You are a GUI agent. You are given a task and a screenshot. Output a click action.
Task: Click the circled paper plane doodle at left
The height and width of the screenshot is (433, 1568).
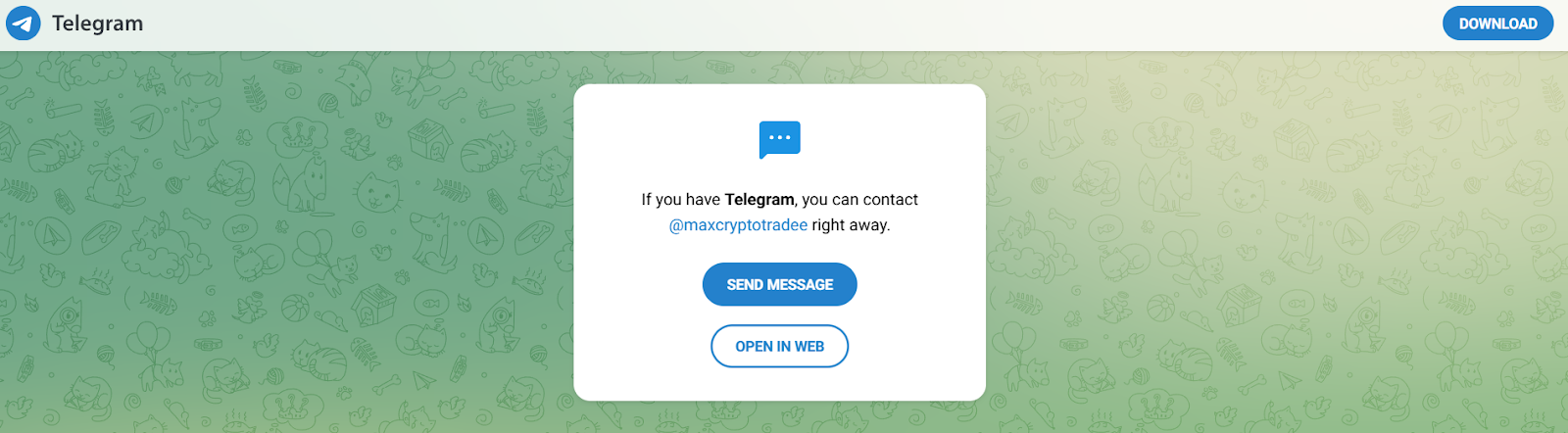tap(145, 120)
